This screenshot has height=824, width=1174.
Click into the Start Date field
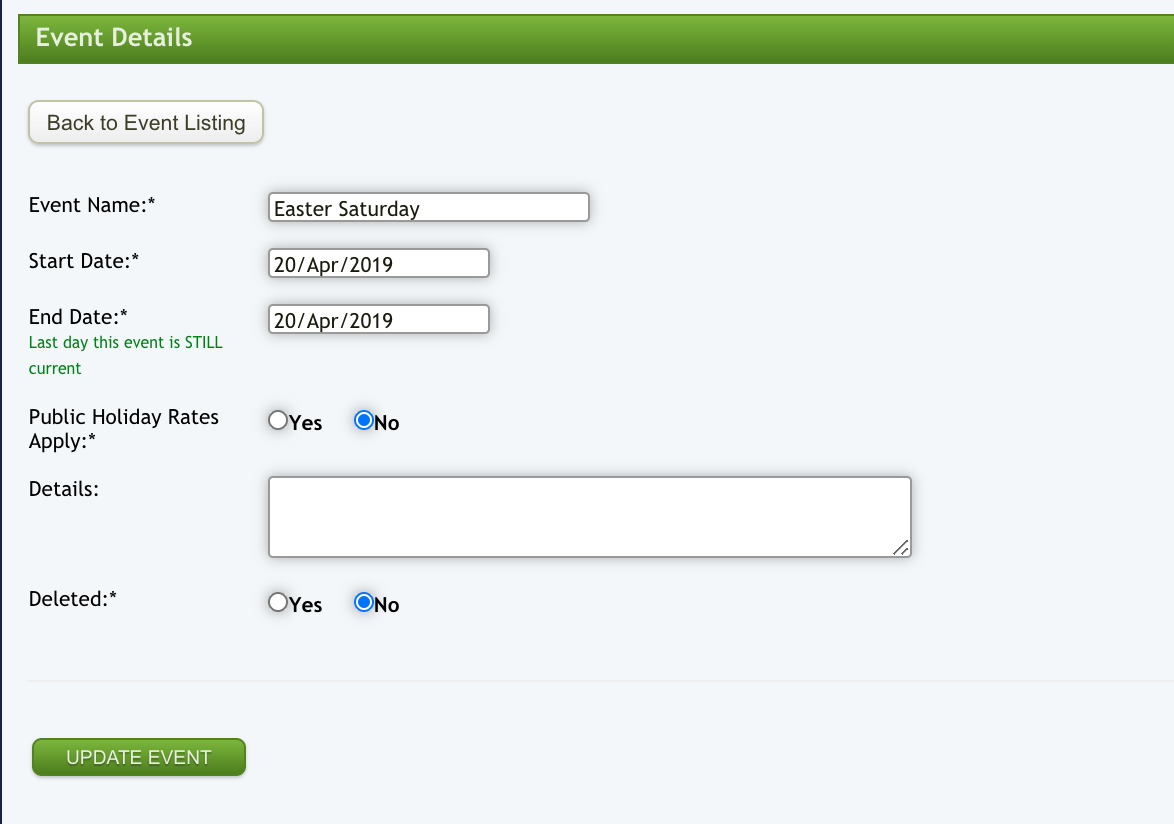tap(379, 264)
